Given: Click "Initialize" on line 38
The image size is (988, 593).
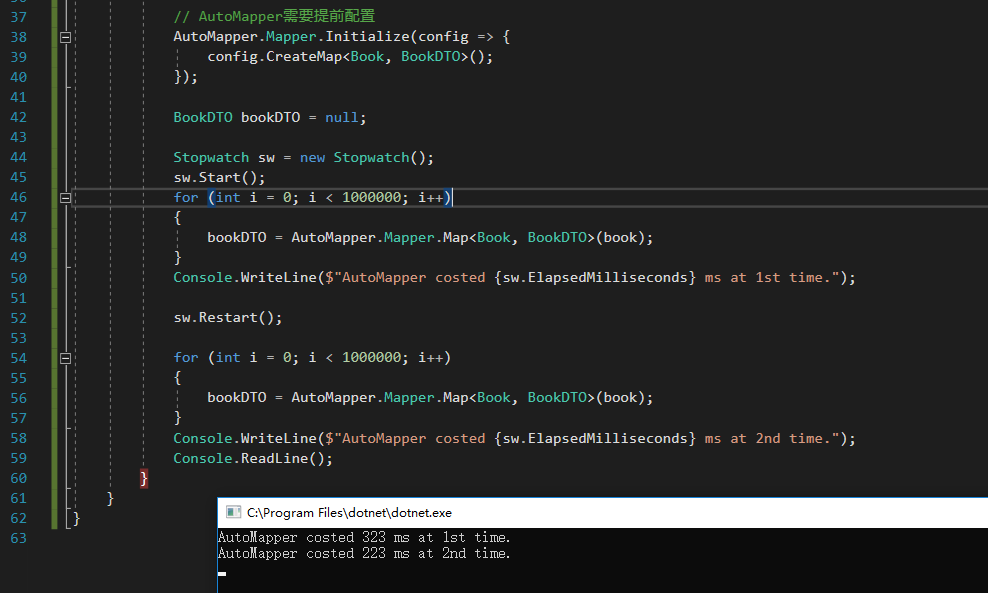Looking at the screenshot, I should [x=367, y=37].
